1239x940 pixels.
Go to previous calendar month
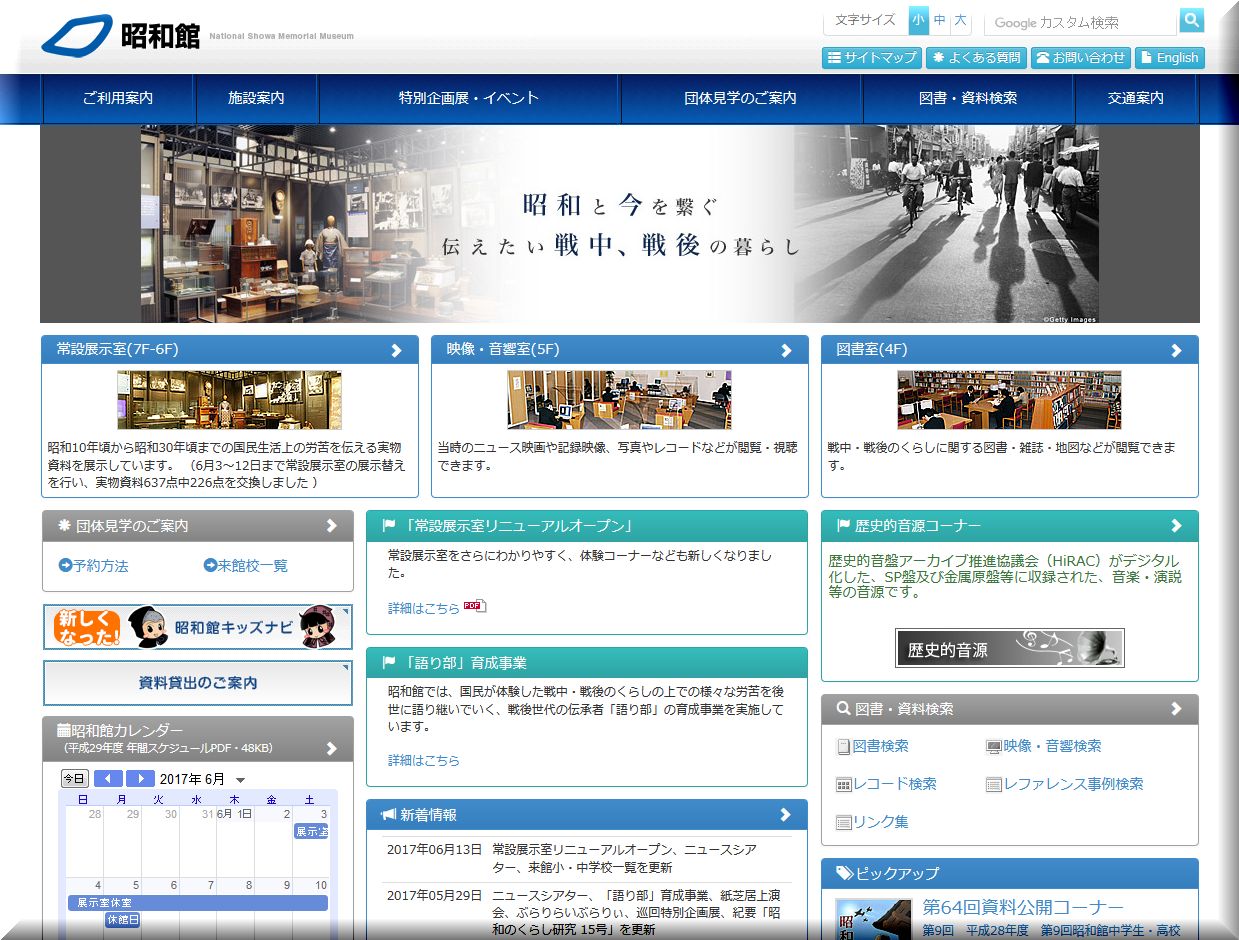coord(109,779)
